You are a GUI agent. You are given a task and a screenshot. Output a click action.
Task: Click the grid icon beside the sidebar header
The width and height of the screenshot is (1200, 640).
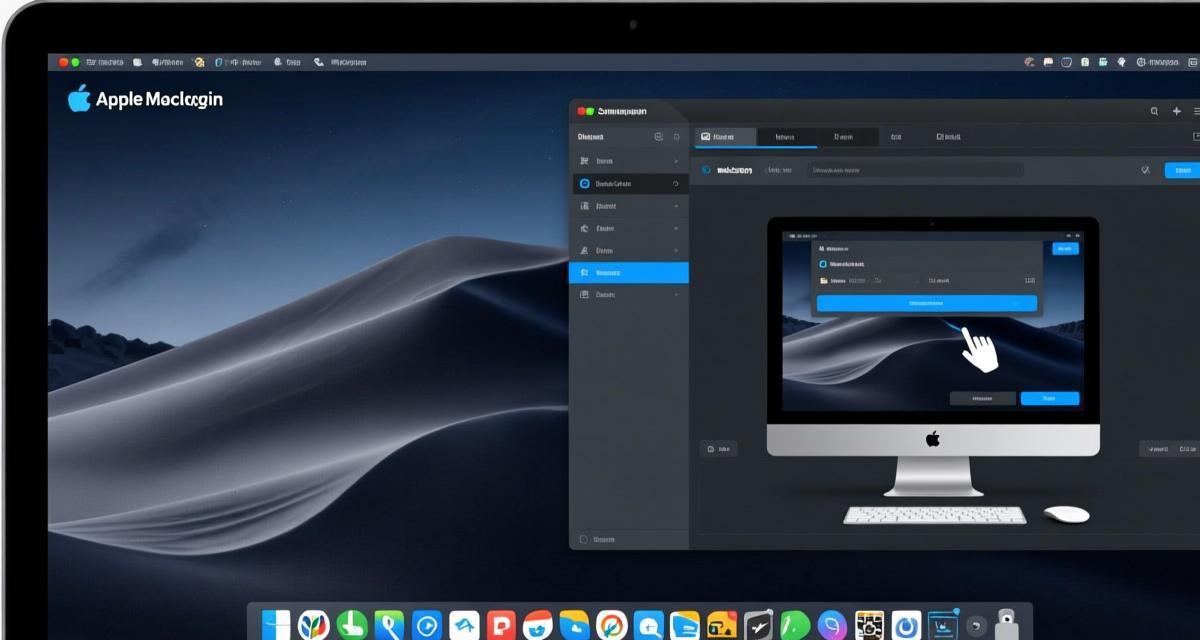tap(658, 136)
